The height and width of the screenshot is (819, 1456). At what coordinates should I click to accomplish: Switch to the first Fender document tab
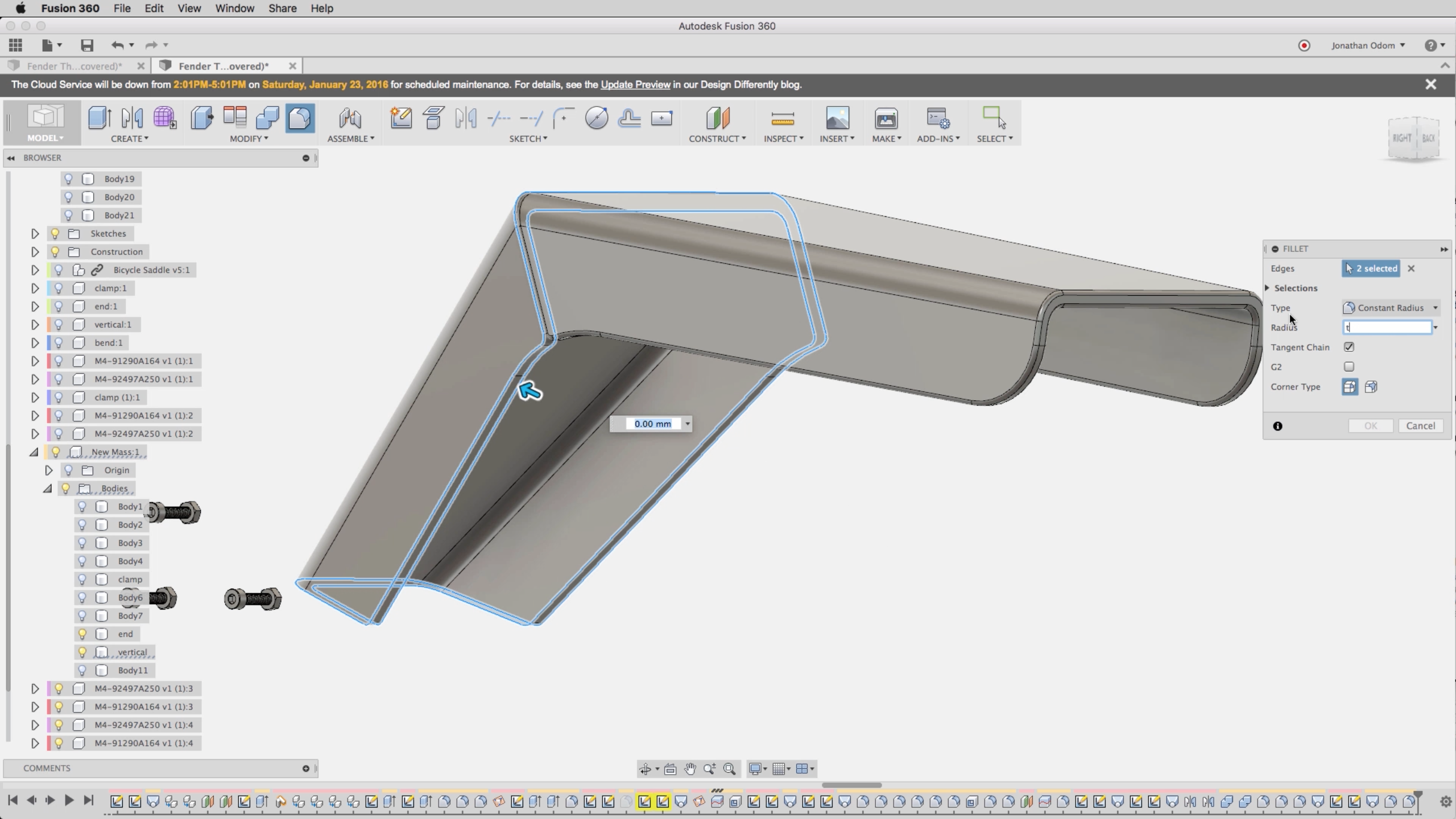tap(74, 66)
